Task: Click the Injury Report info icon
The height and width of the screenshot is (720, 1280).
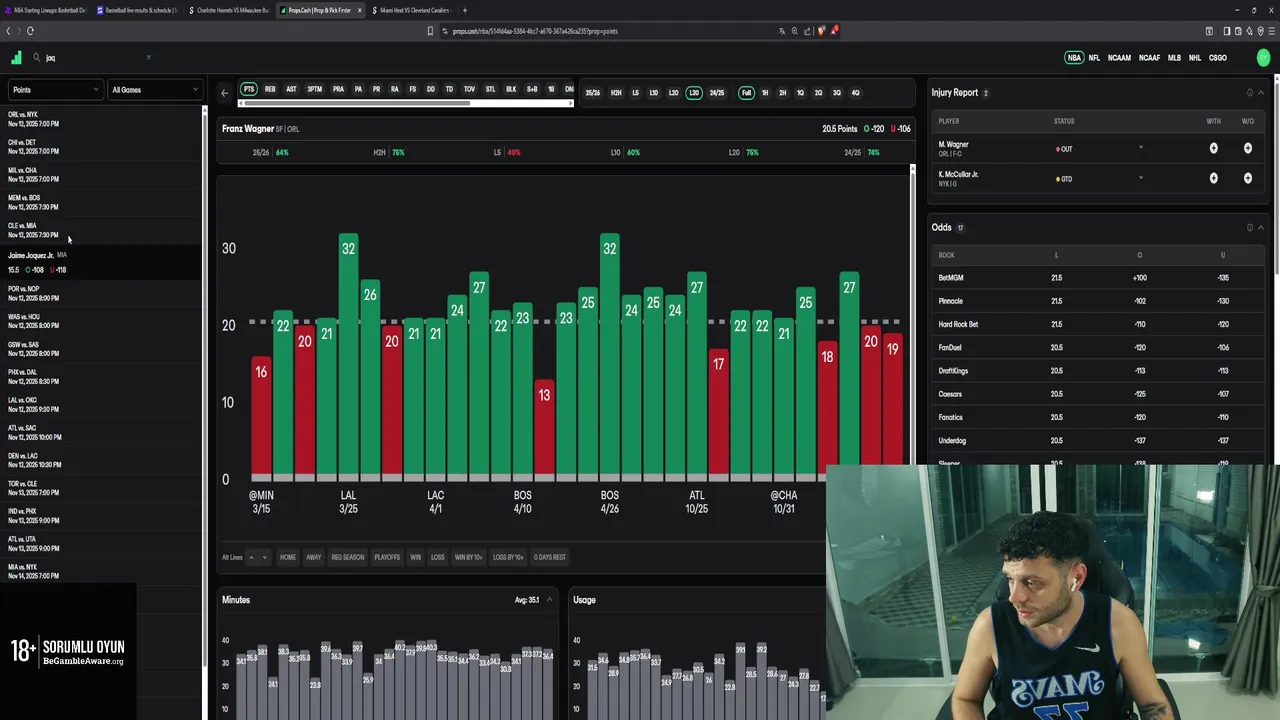Action: click(1249, 93)
